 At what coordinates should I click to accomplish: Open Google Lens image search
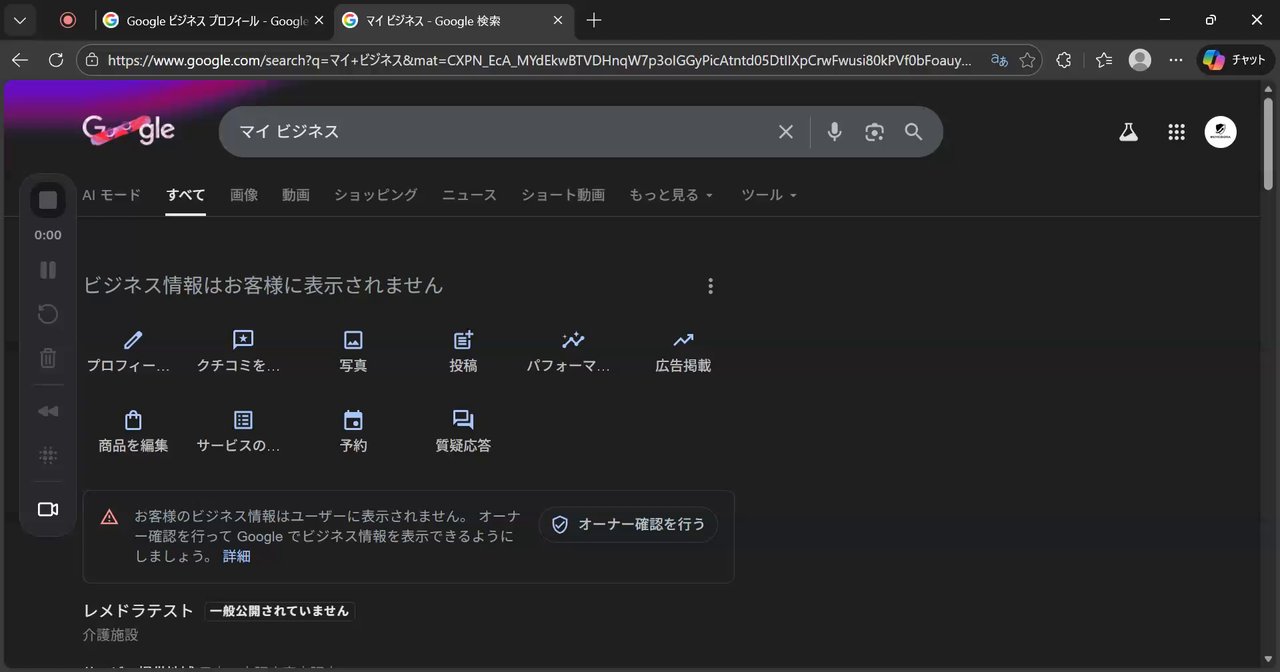coord(875,132)
